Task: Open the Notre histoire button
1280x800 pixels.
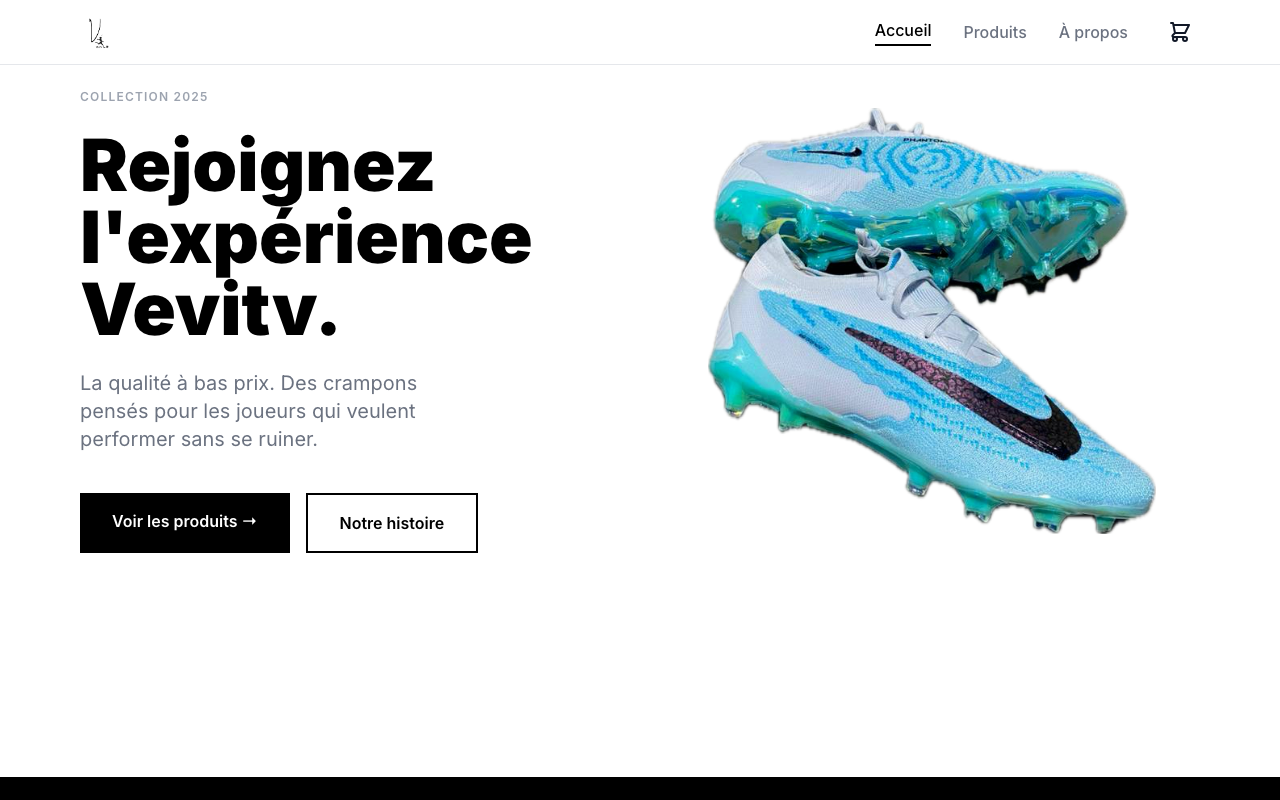Action: pyautogui.click(x=392, y=523)
